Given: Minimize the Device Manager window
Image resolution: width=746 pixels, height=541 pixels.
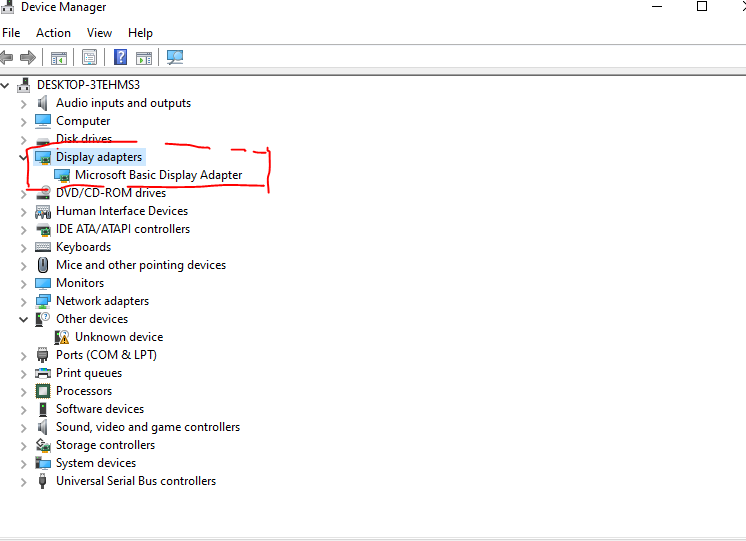Looking at the screenshot, I should click(x=657, y=6).
